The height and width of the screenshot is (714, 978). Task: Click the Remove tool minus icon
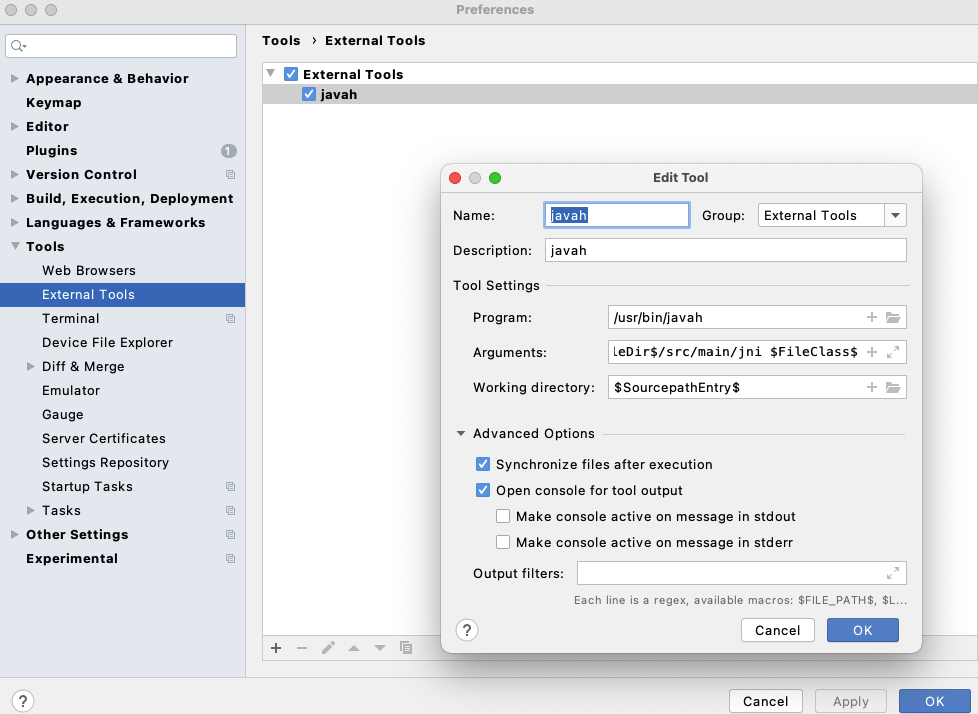pyautogui.click(x=302, y=648)
